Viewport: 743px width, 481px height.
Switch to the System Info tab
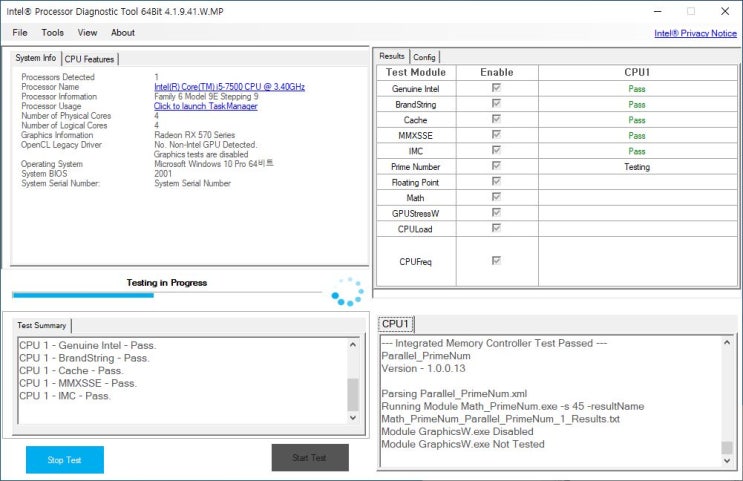[36, 58]
